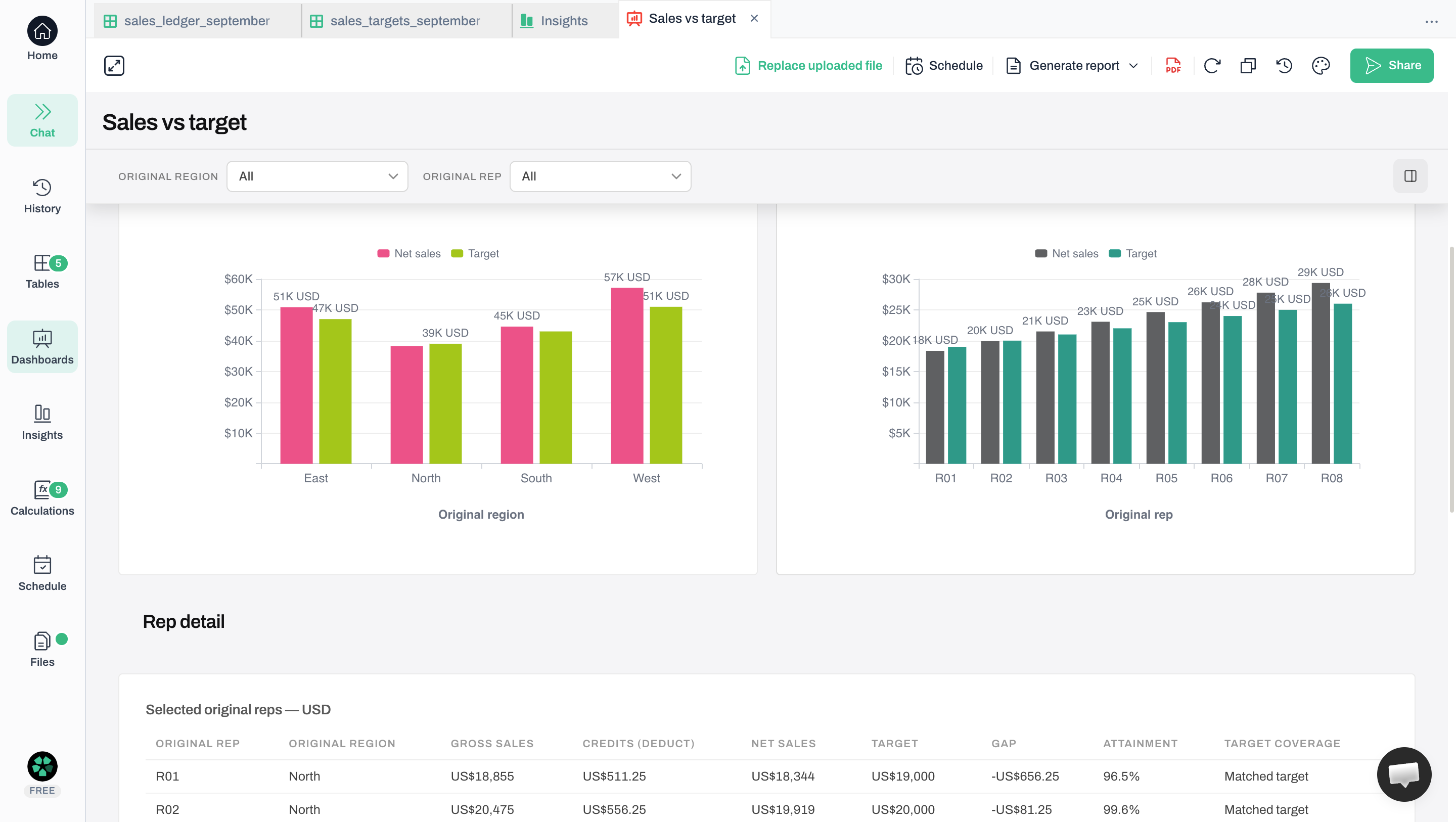Switch to sales_ledger_september tab
1456x822 pixels.
(x=197, y=21)
